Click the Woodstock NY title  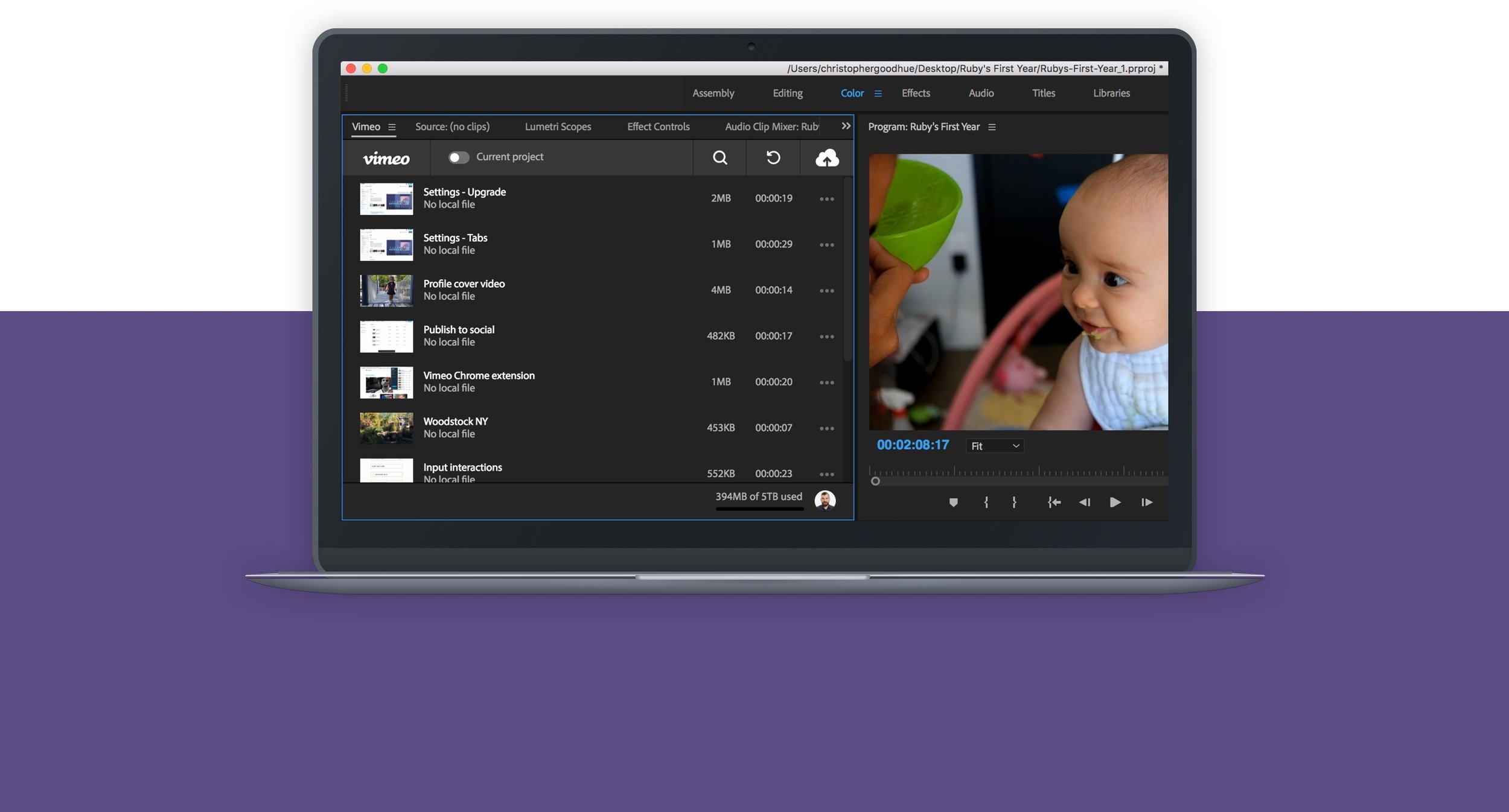pos(455,421)
